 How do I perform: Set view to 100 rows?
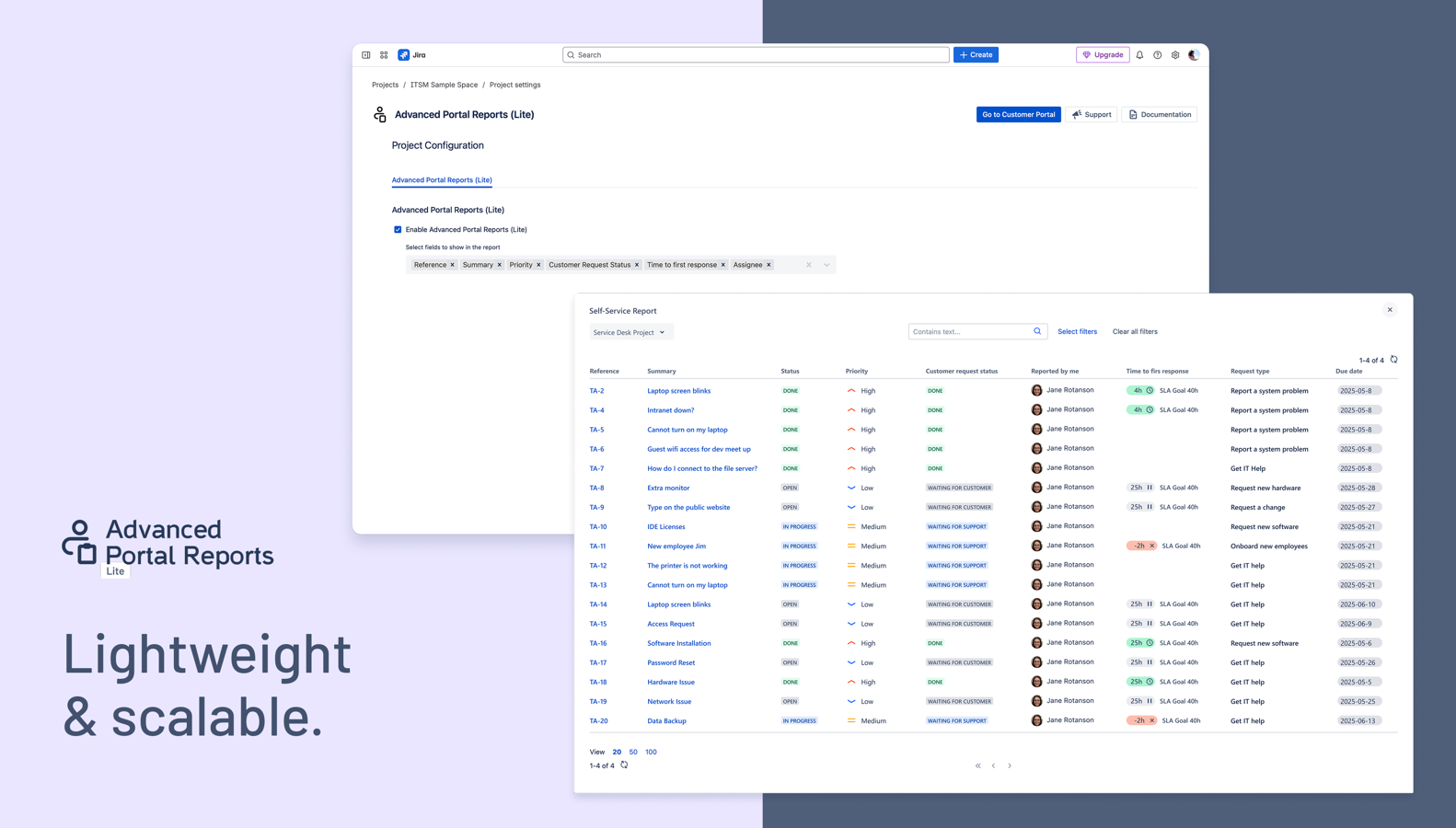pyautogui.click(x=651, y=752)
